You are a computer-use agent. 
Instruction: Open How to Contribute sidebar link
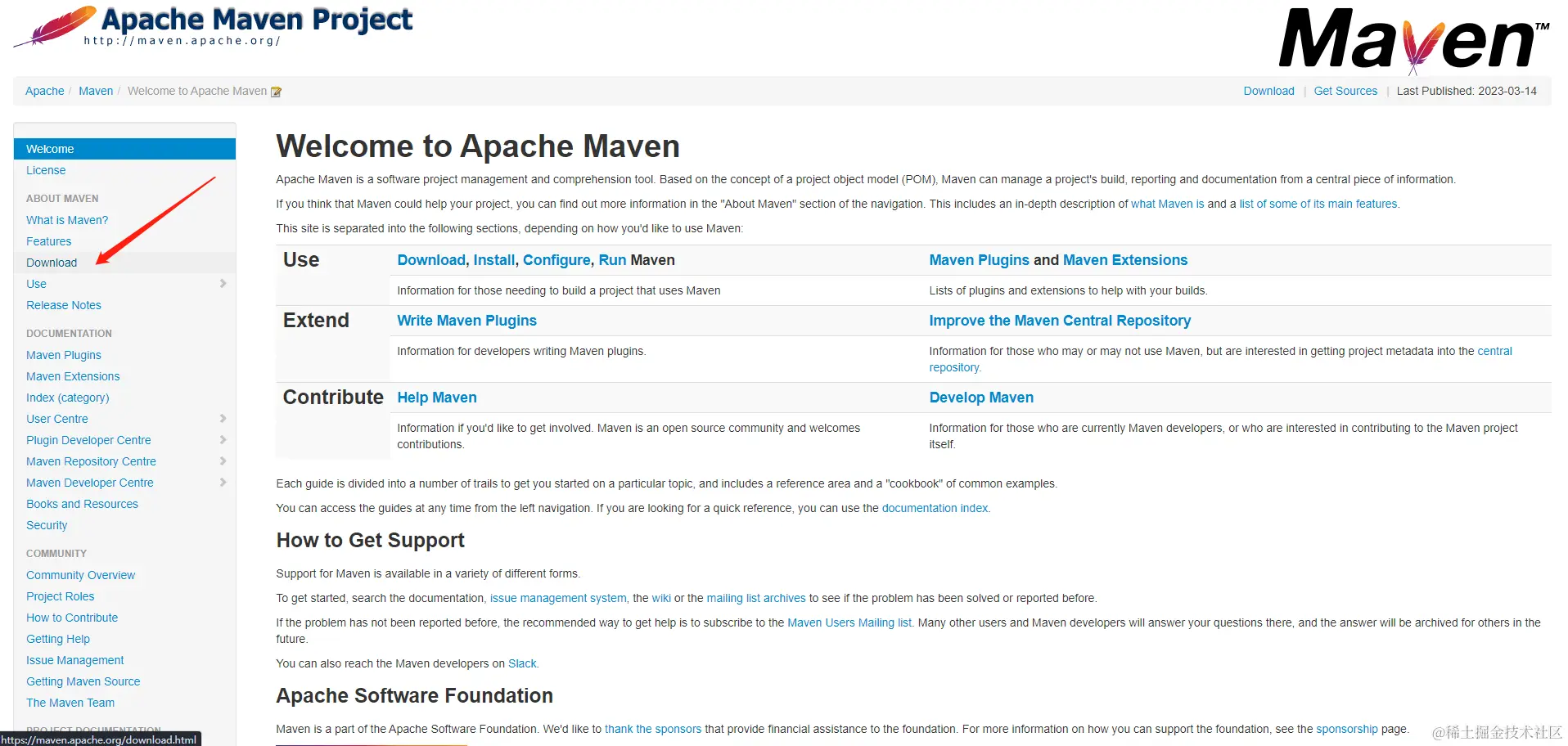72,618
